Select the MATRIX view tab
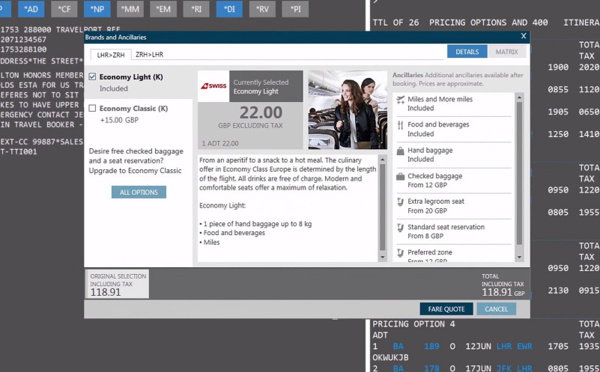The image size is (600, 372). click(x=507, y=52)
